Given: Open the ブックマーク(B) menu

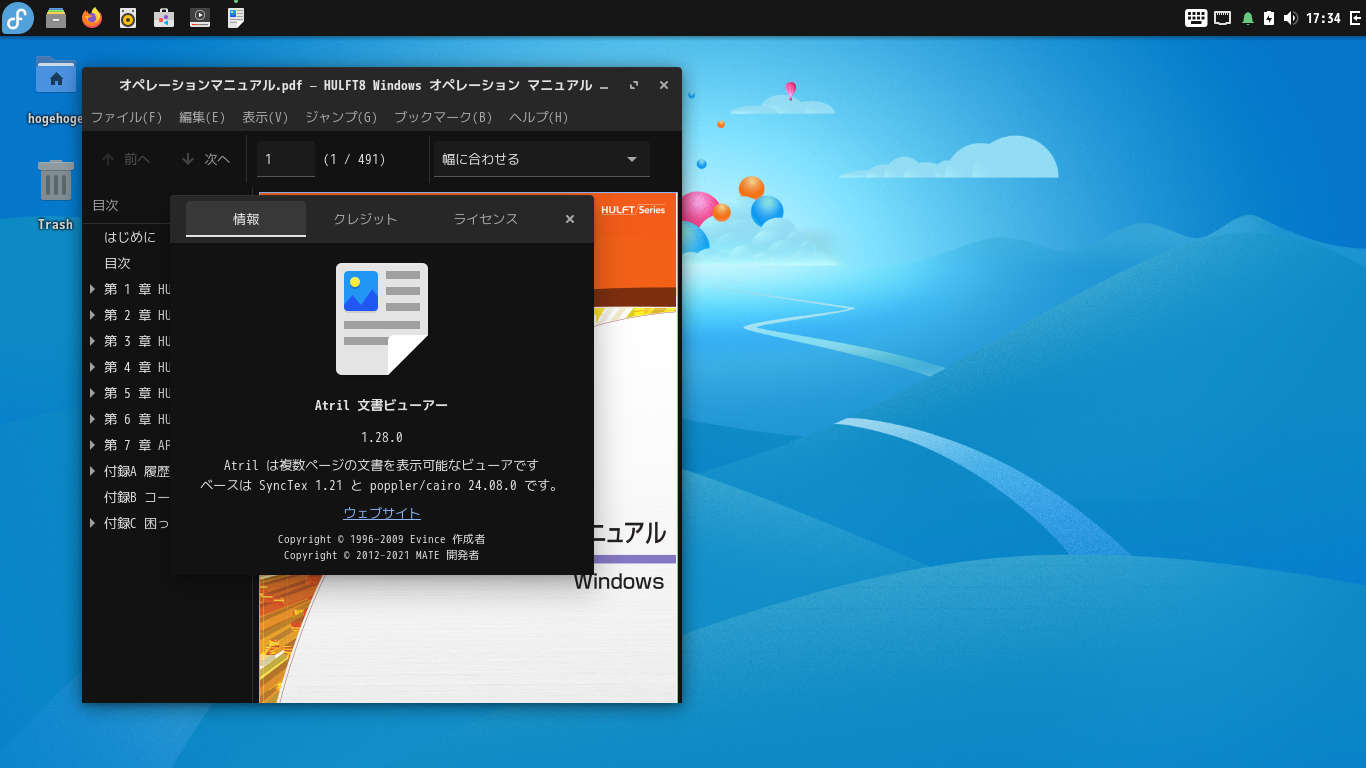Looking at the screenshot, I should 443,117.
